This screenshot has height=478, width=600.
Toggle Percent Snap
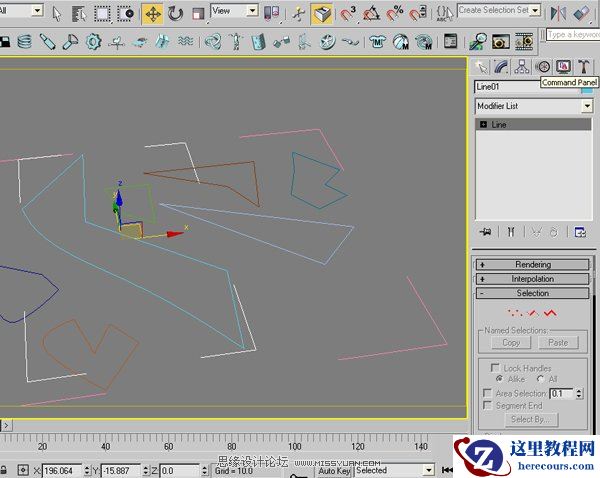[x=395, y=14]
